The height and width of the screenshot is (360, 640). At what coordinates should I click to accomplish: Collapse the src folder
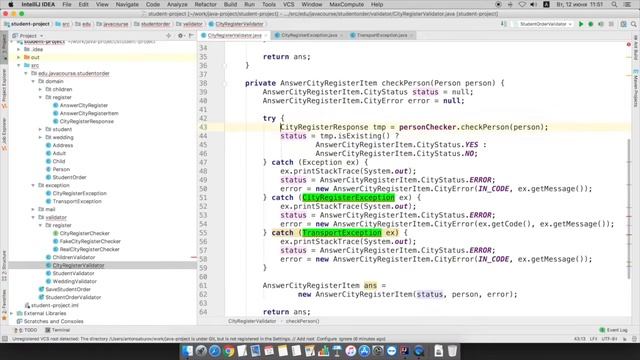pos(19,65)
